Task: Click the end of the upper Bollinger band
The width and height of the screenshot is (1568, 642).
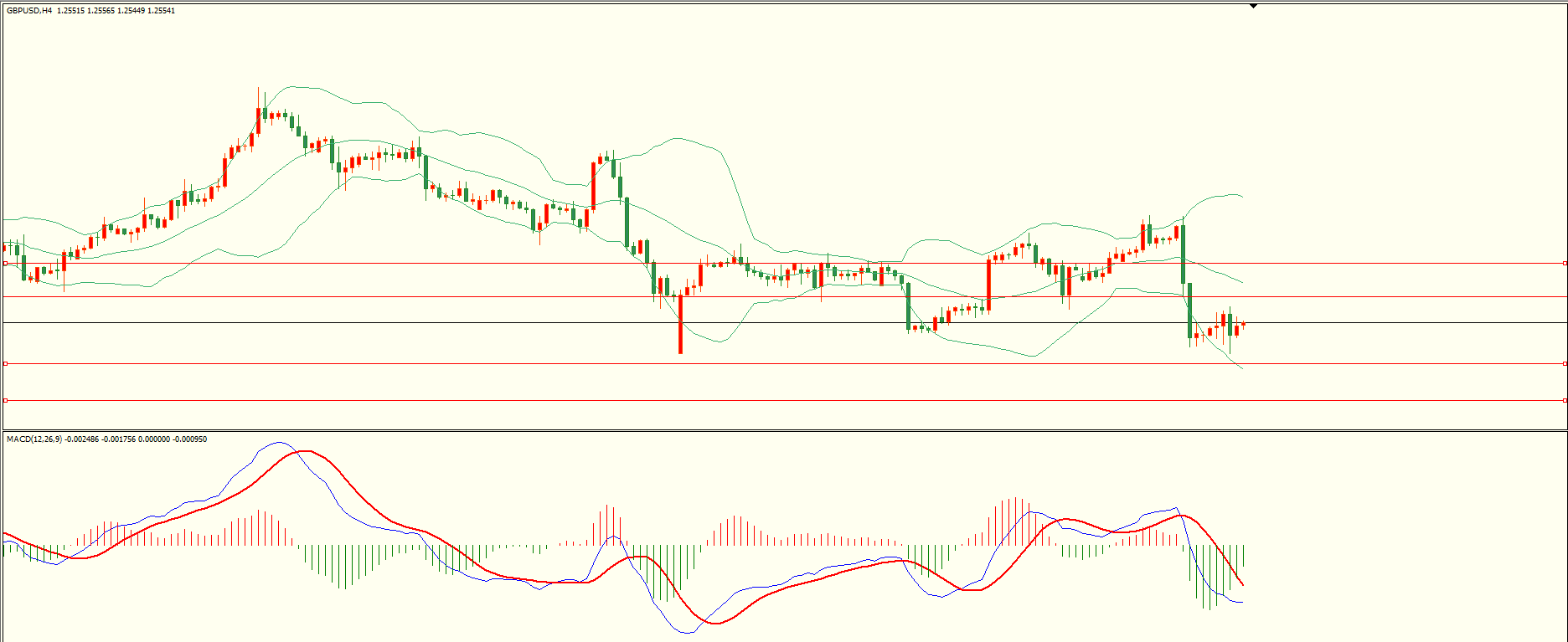Action: tap(1241, 197)
